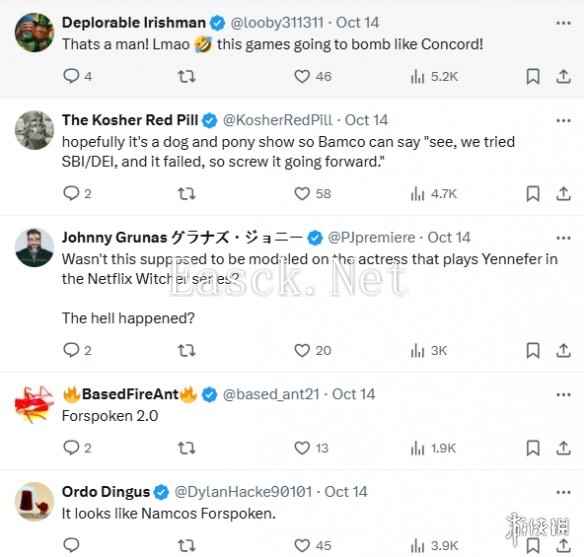Image resolution: width=584 pixels, height=557 pixels.
Task: Like Johnny Grunas's tweet
Action: tap(302, 350)
